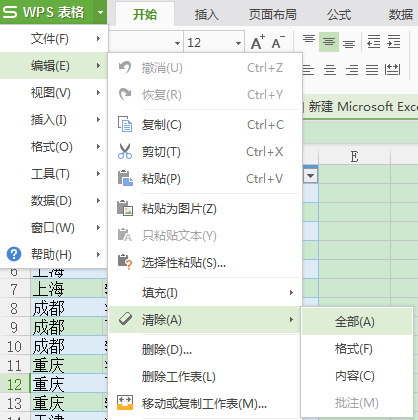Image resolution: width=418 pixels, height=420 pixels.
Task: Choose 剪切(T) from the edit menu
Action: point(205,152)
